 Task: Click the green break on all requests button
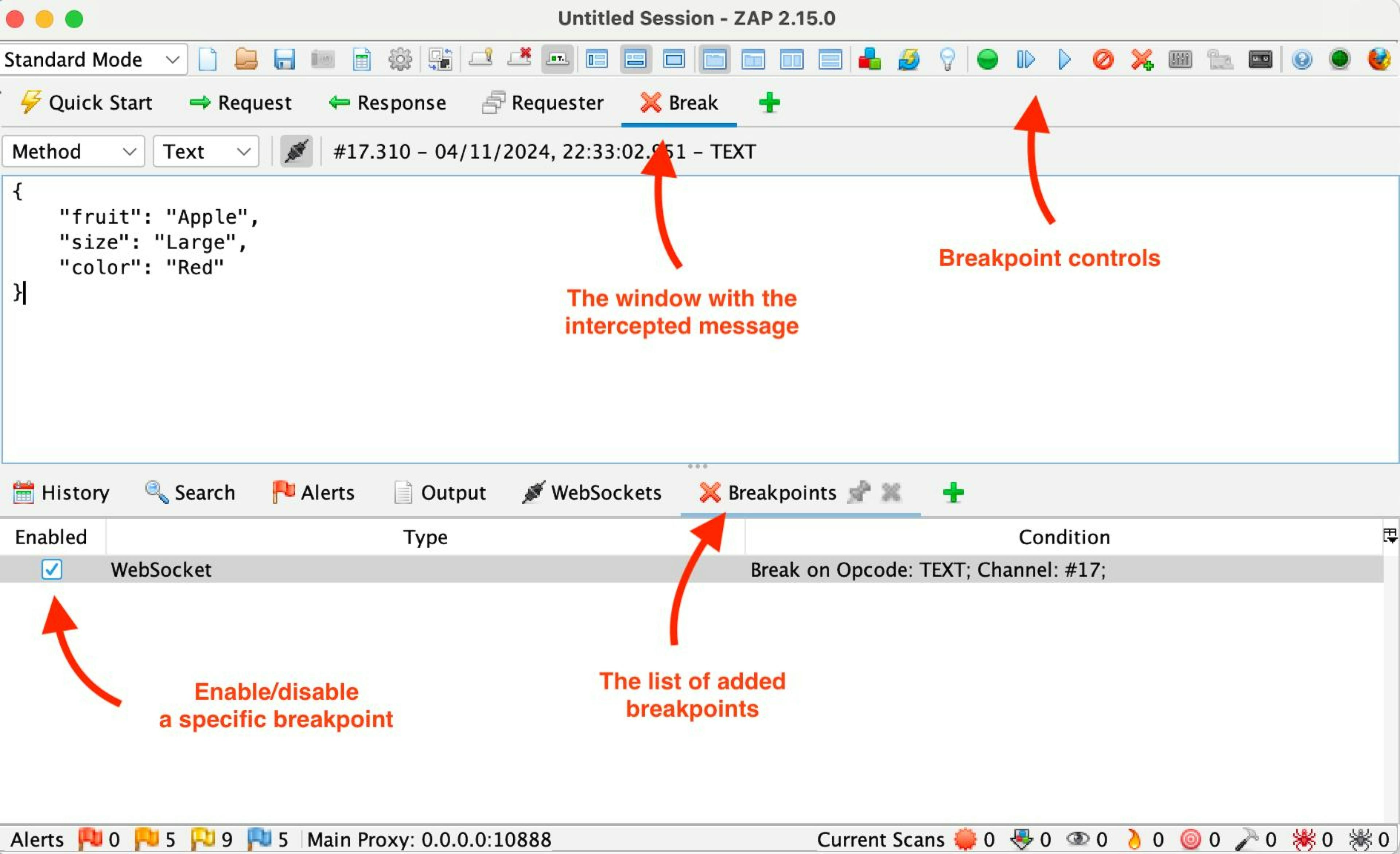(x=988, y=60)
